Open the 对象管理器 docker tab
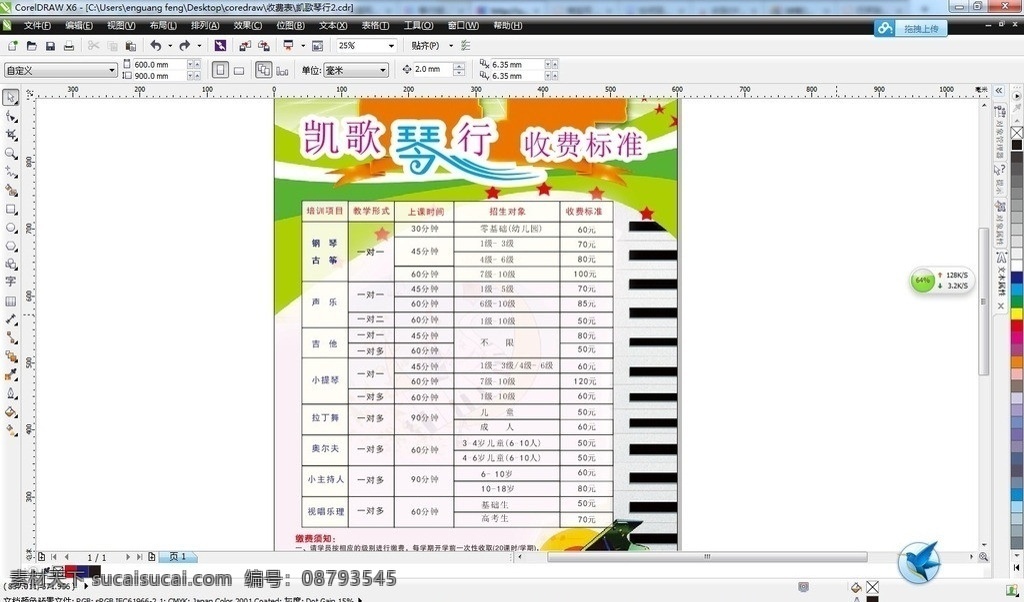This screenshot has height=602, width=1024. pyautogui.click(x=999, y=131)
